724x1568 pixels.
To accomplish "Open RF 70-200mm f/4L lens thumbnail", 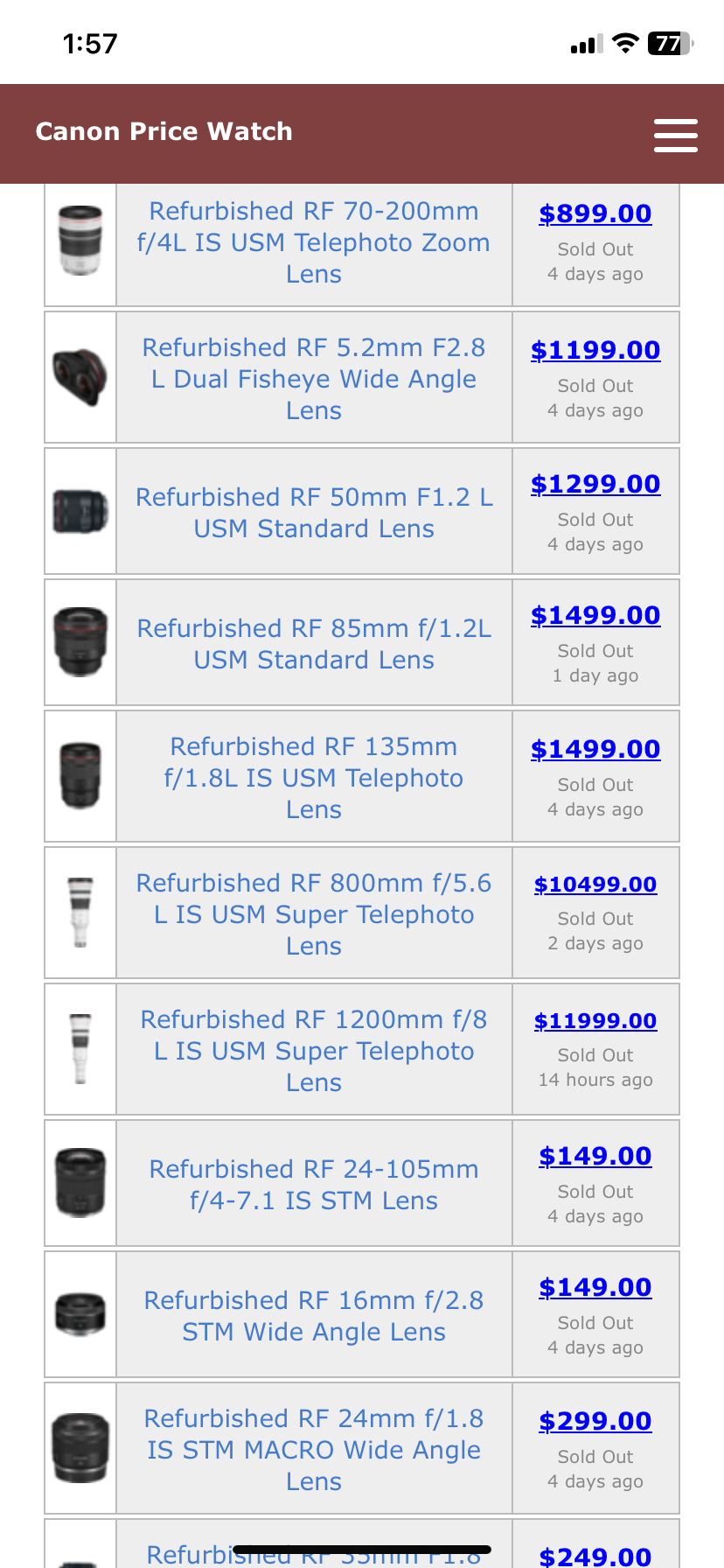I will [x=80, y=241].
